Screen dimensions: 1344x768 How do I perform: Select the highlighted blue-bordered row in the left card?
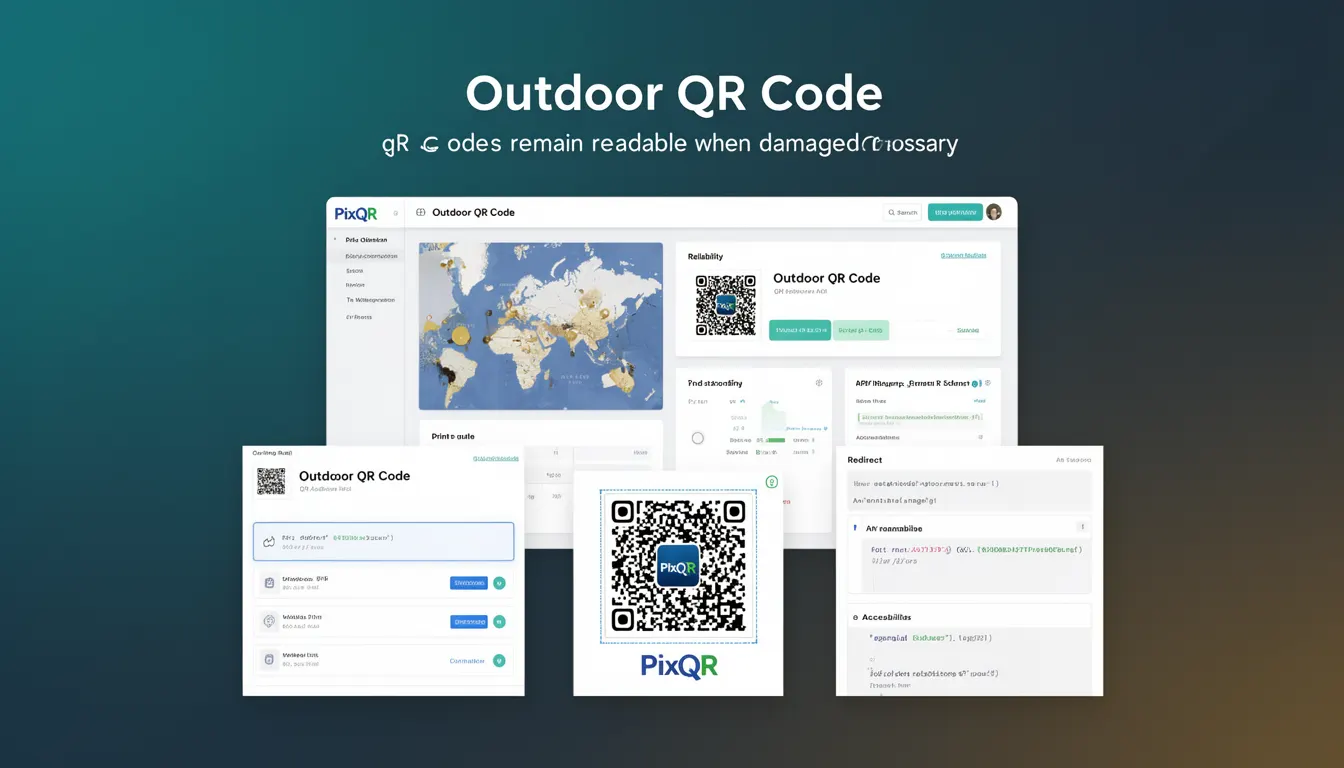pyautogui.click(x=383, y=541)
